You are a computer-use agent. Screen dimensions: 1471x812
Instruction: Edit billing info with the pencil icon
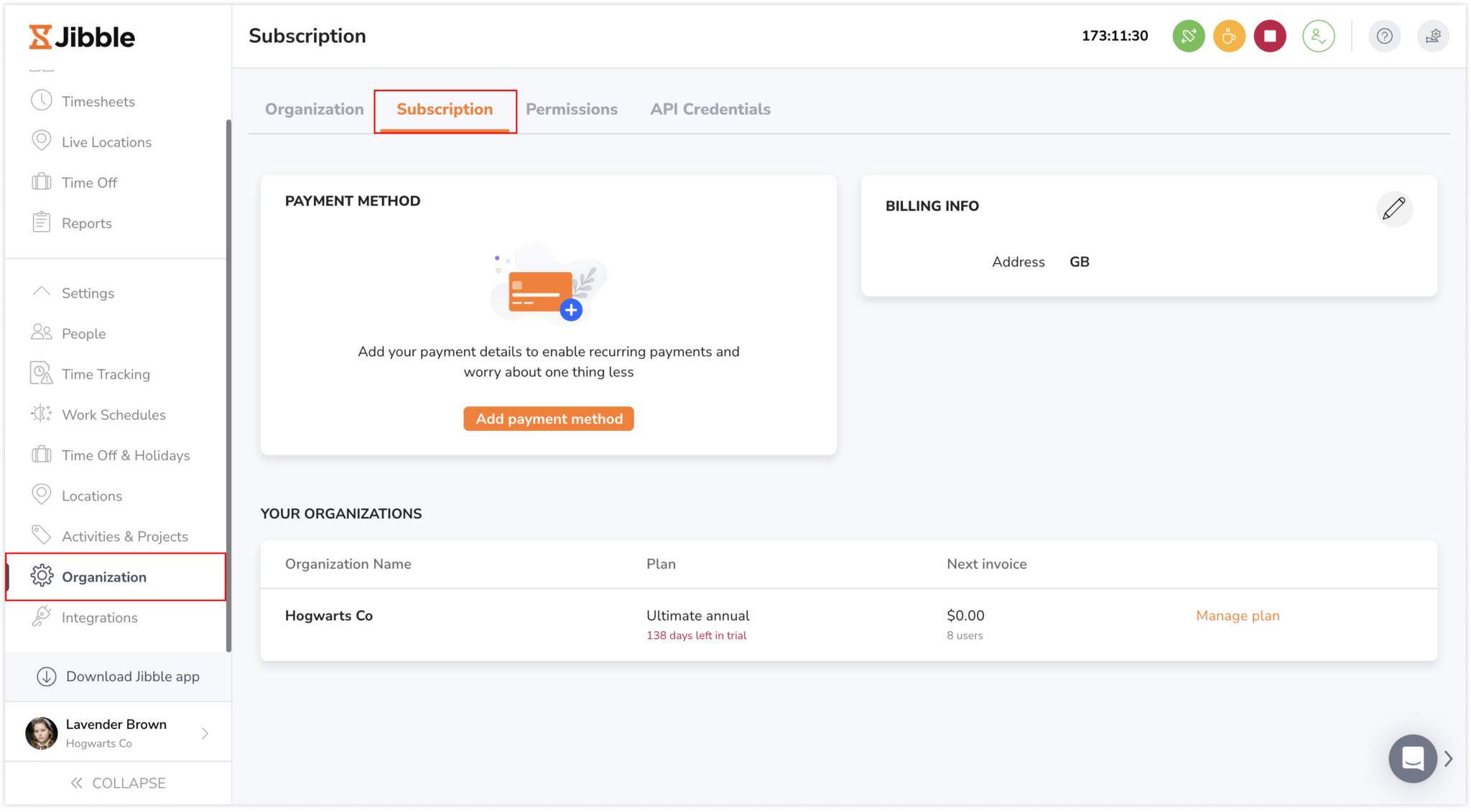tap(1394, 209)
